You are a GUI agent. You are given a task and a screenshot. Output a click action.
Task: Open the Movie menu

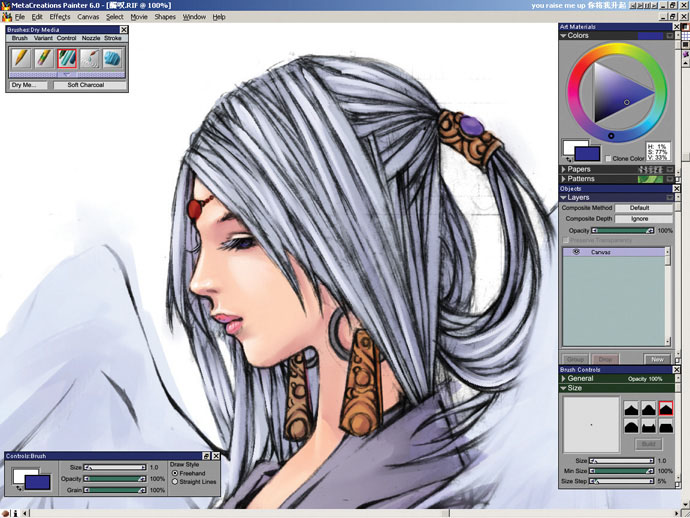[139, 17]
